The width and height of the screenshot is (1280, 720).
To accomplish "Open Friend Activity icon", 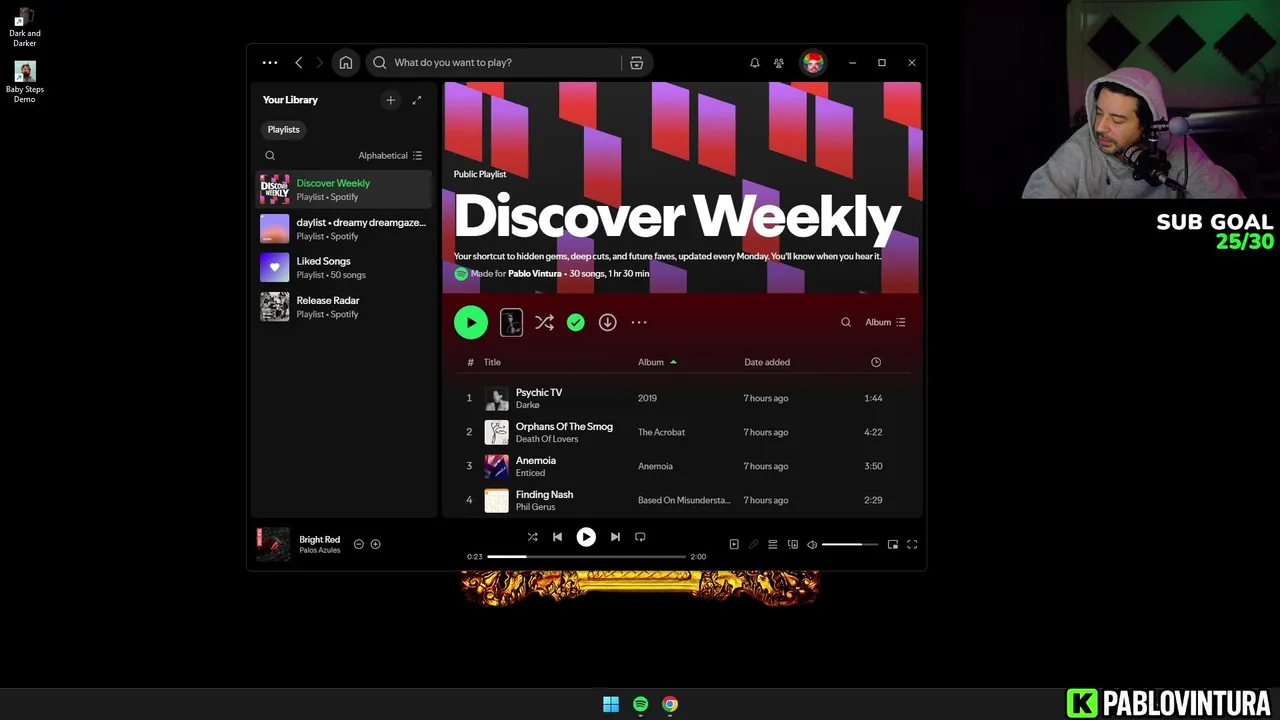I will 779,62.
